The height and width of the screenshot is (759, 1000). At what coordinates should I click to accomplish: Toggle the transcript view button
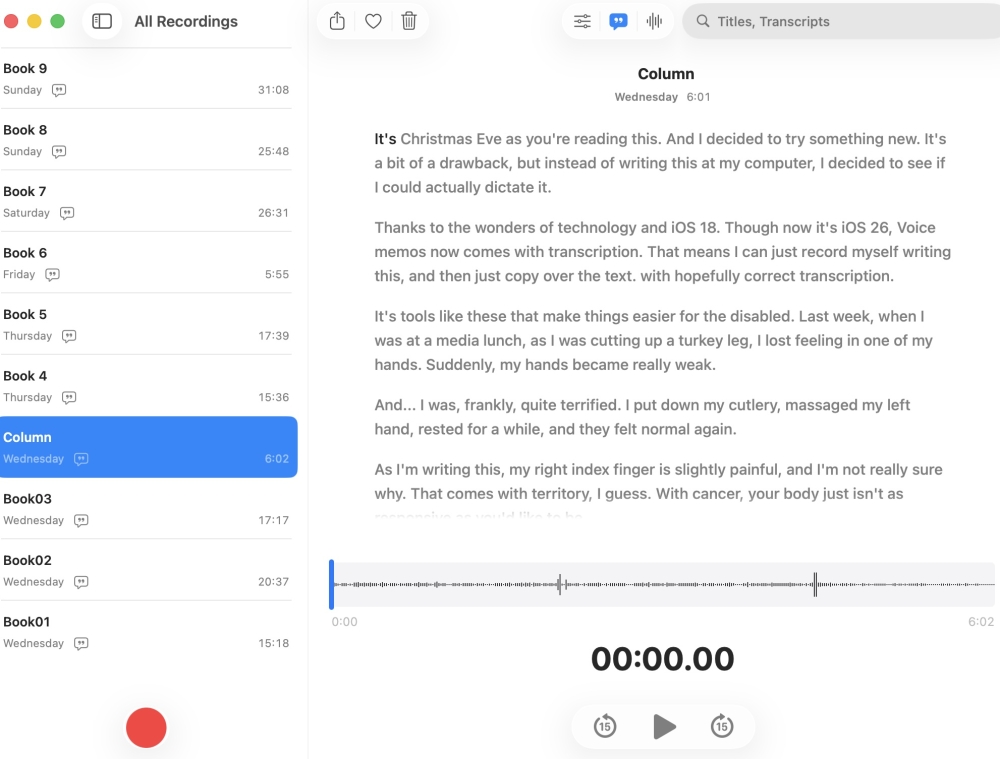coord(618,21)
